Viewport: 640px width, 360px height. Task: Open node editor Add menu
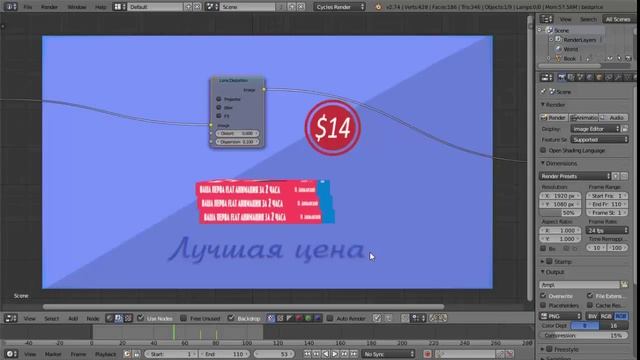pyautogui.click(x=73, y=318)
